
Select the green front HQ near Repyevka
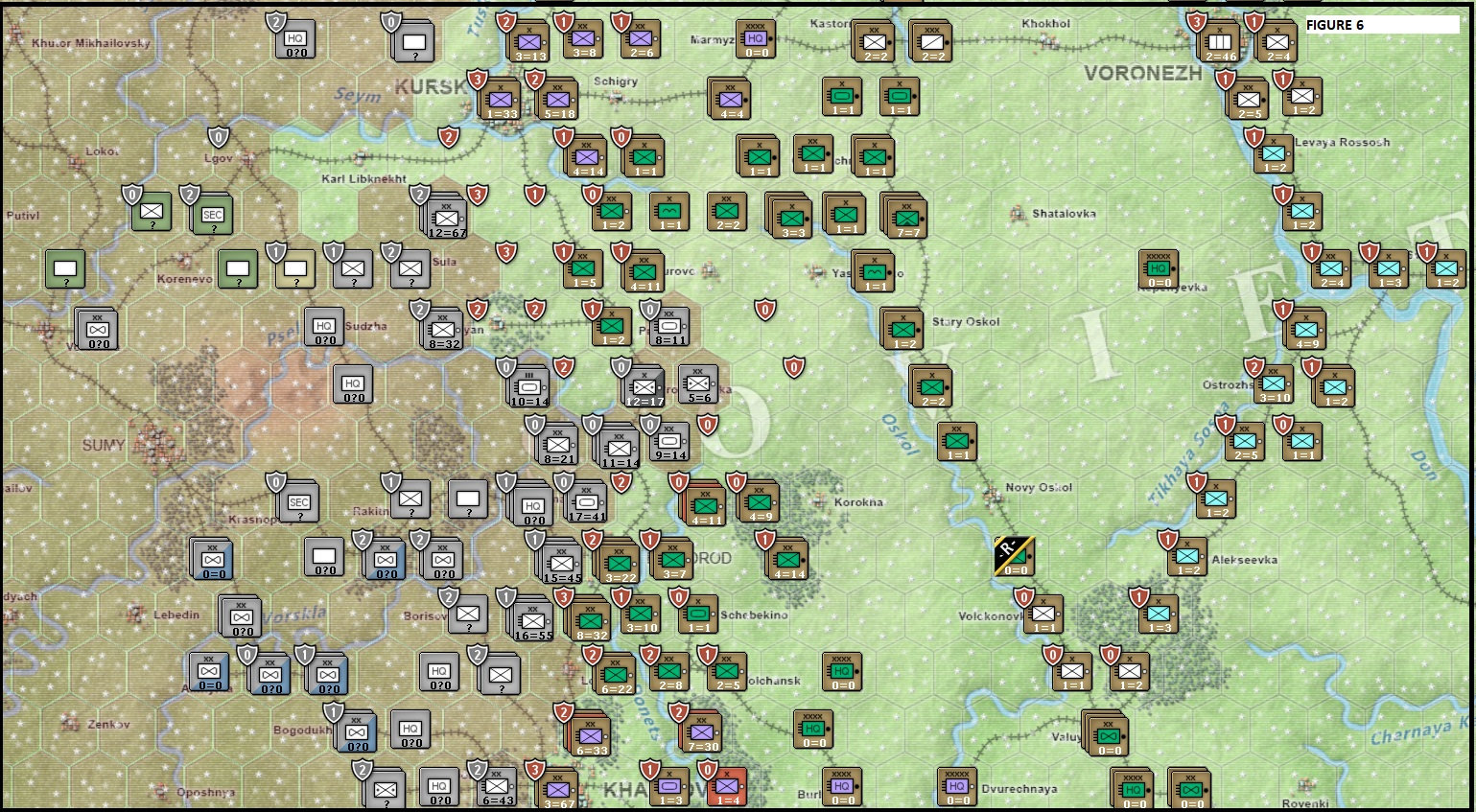pos(1159,269)
